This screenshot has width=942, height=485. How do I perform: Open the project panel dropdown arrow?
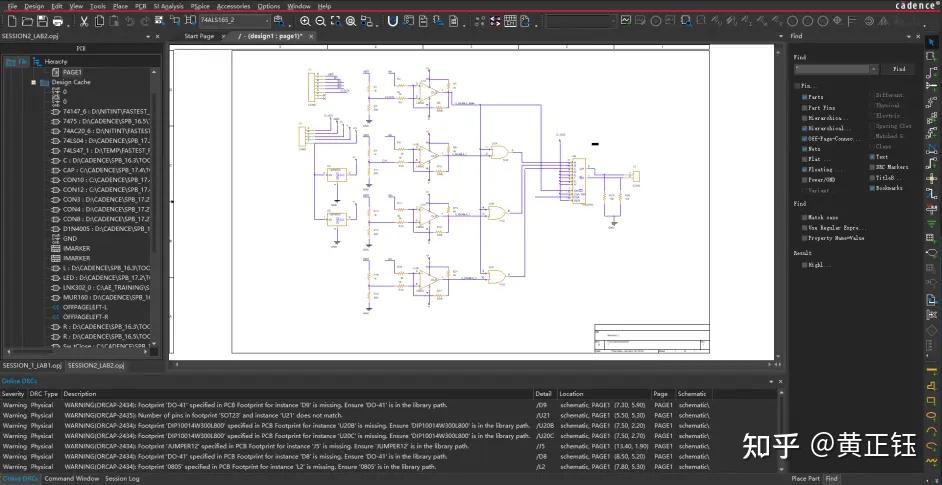click(148, 37)
